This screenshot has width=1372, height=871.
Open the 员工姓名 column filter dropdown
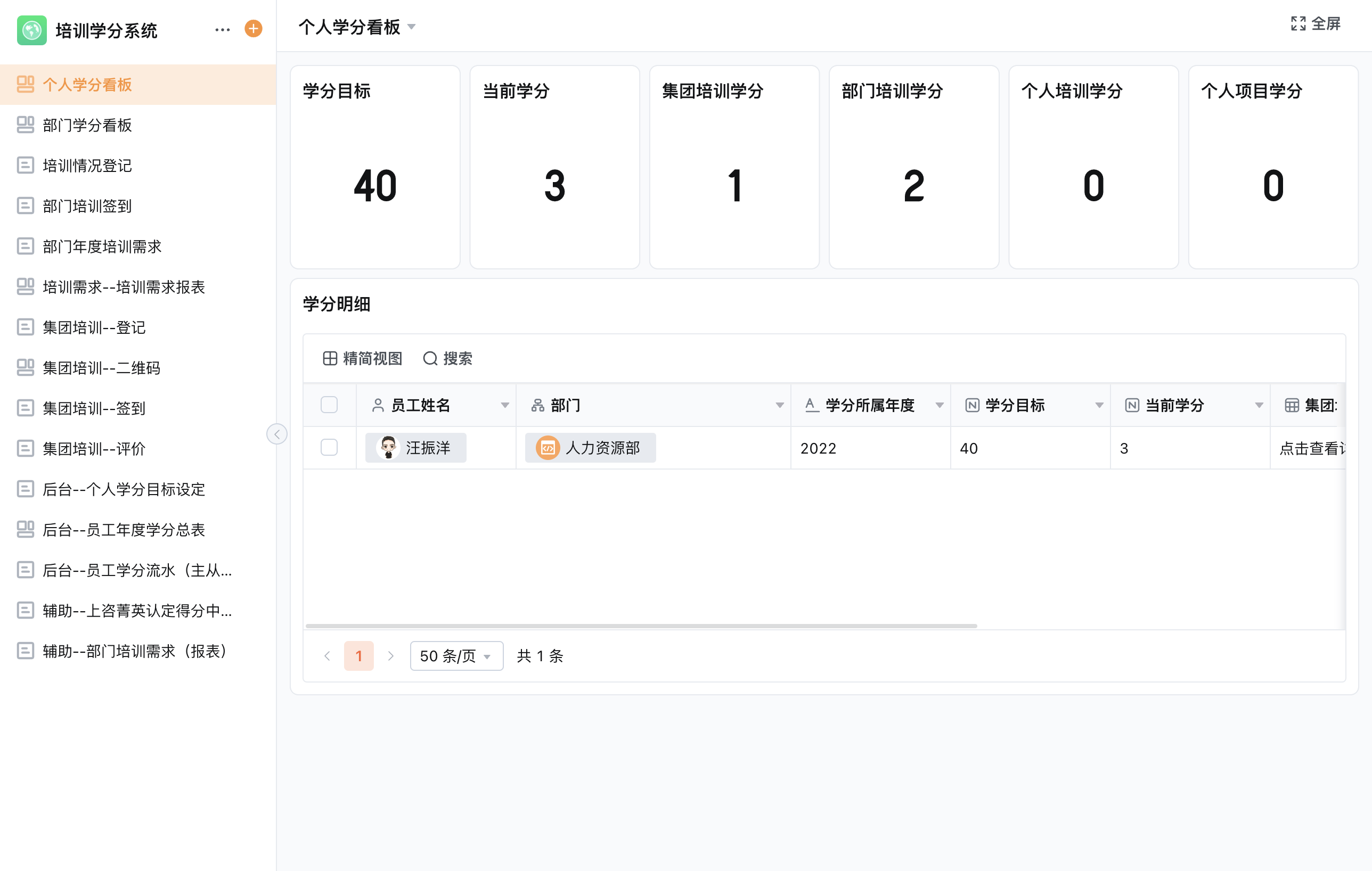point(505,405)
